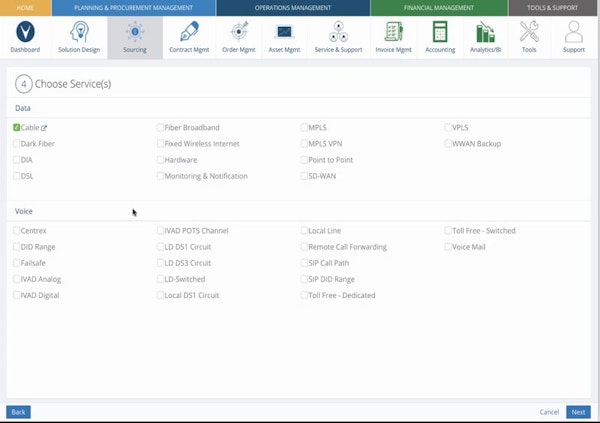
Task: Click the Data section heading
Action: (23, 108)
